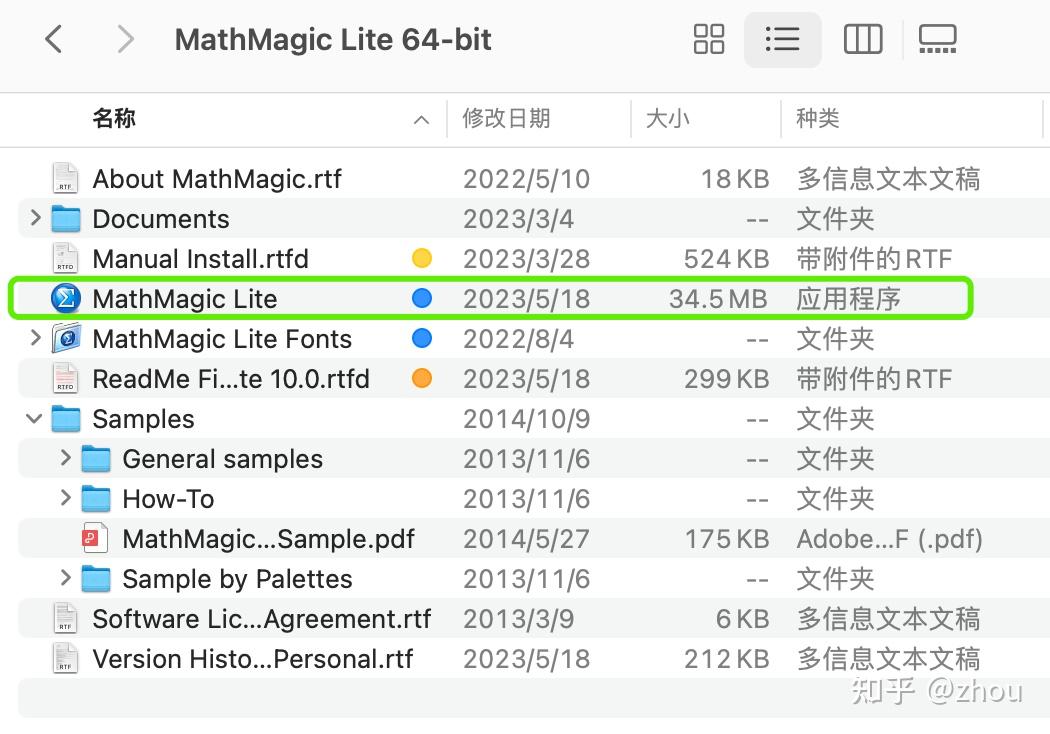Screen dimensions: 1050x734
Task: Collapse the Samples folder
Action: pyautogui.click(x=34, y=419)
